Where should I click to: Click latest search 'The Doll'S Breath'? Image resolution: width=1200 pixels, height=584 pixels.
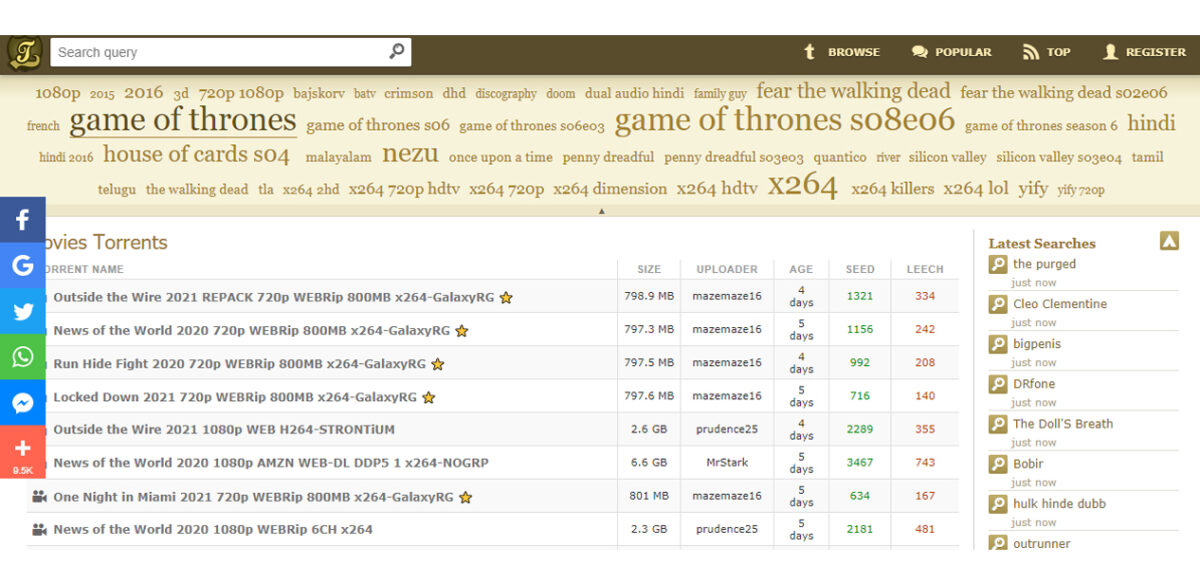[x=1063, y=424]
